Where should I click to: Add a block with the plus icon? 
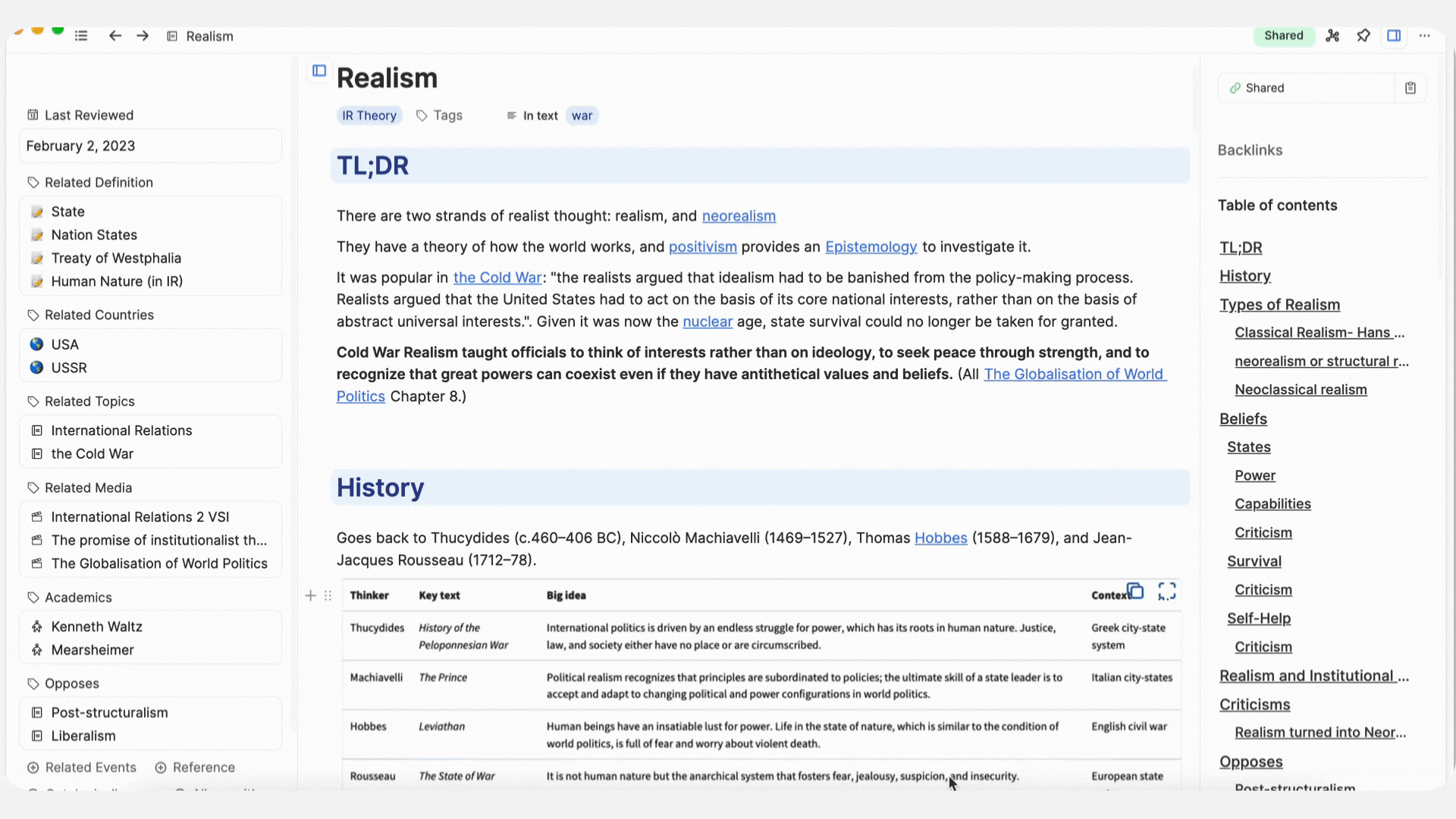click(x=310, y=596)
